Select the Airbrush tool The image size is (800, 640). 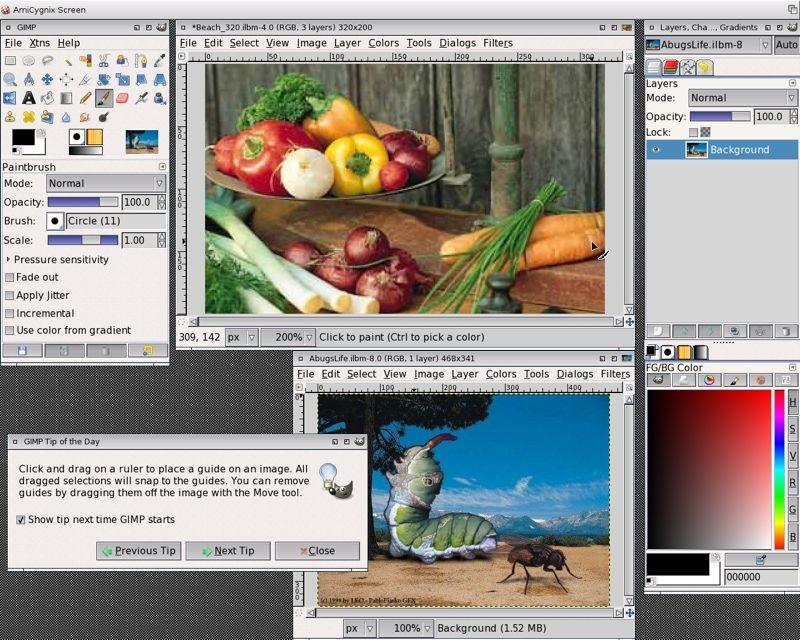coord(141,98)
